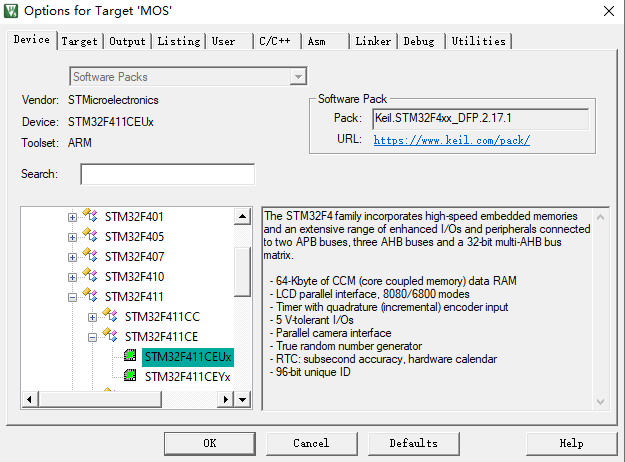Click the STM32F411 family icon
The width and height of the screenshot is (625, 462).
(x=90, y=295)
